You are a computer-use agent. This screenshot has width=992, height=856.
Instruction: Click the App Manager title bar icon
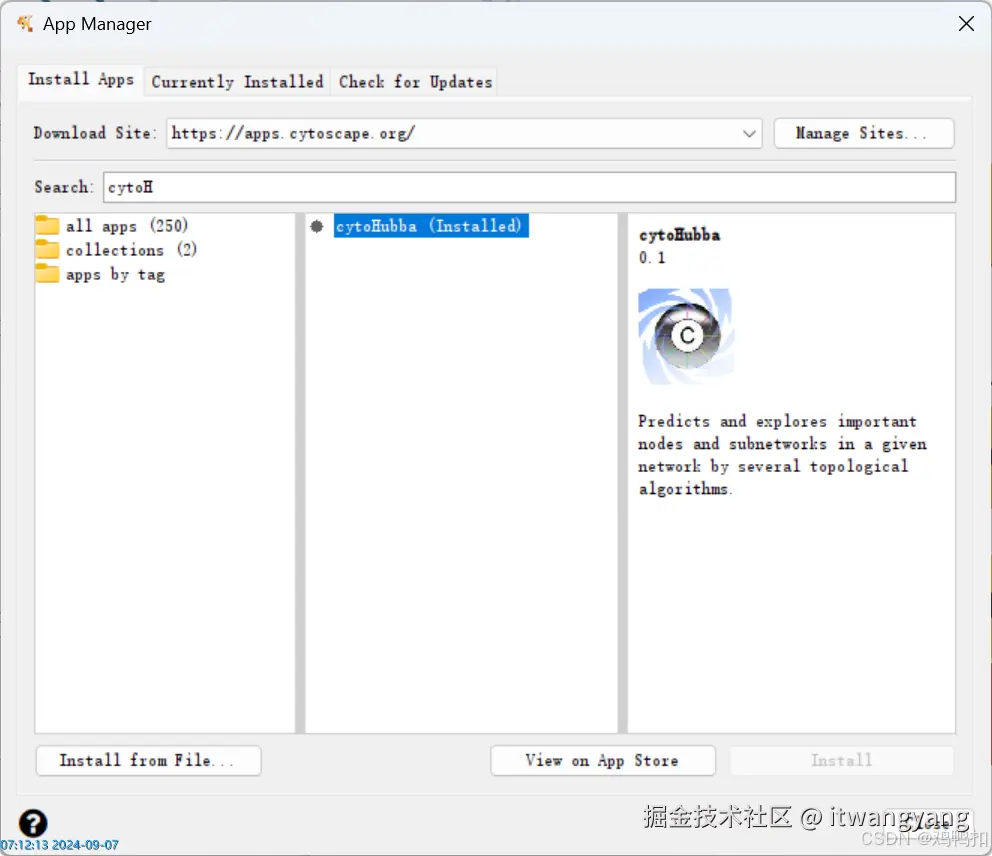[x=25, y=24]
